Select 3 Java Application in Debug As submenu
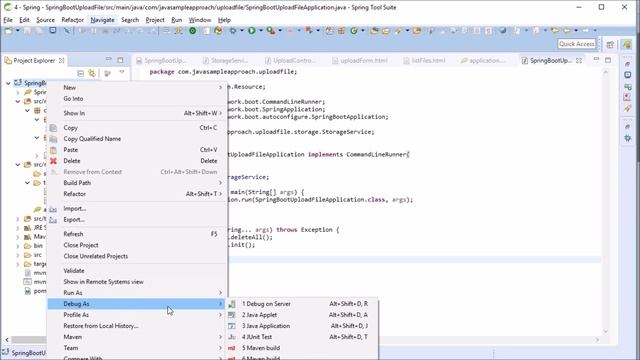The height and width of the screenshot is (360, 640). (x=302, y=326)
